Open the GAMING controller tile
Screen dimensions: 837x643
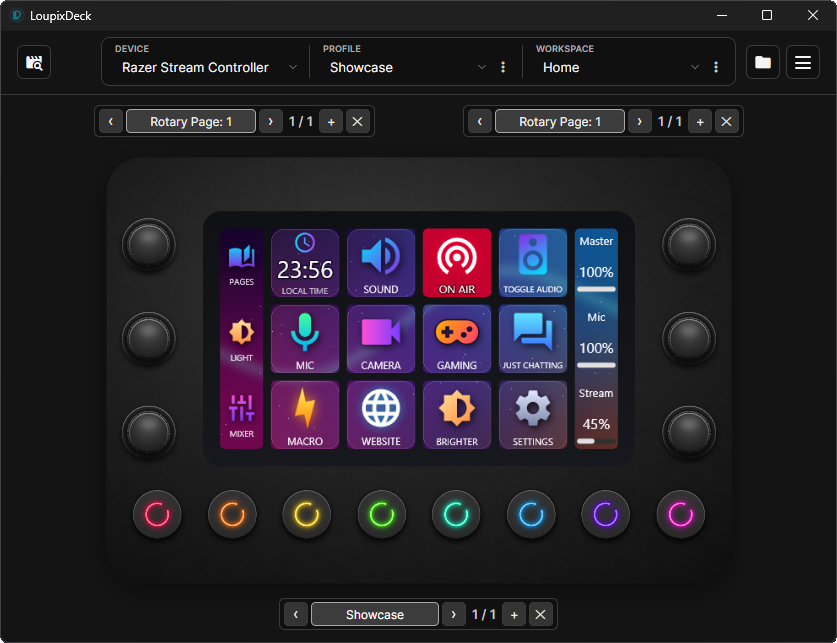coord(457,339)
